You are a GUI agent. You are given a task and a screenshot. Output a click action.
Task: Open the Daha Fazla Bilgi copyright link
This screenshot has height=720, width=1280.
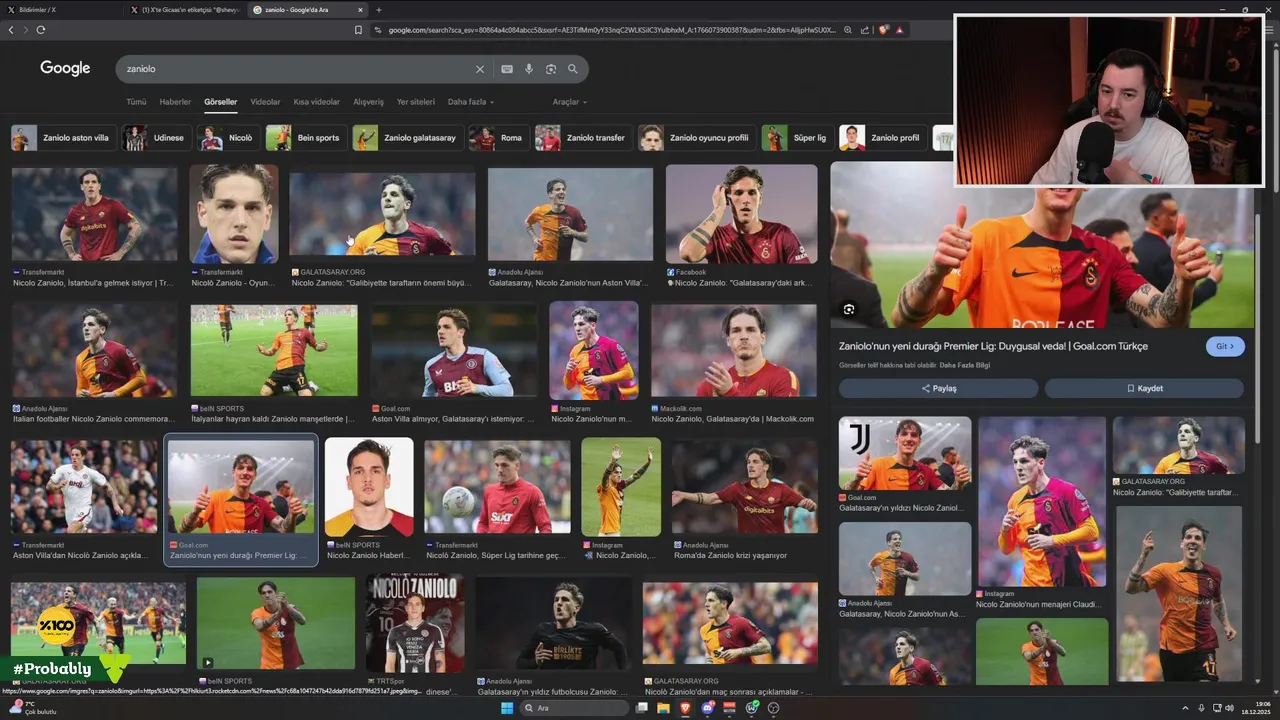tap(964, 365)
